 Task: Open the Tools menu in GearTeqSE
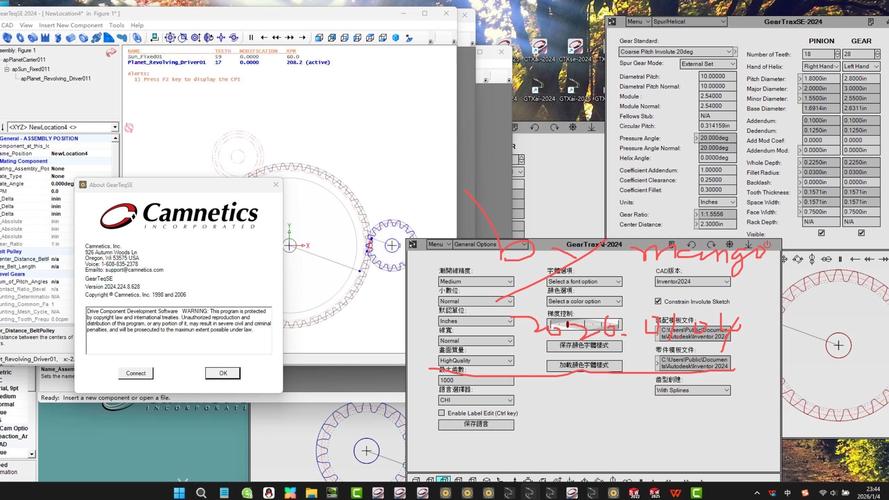[116, 26]
